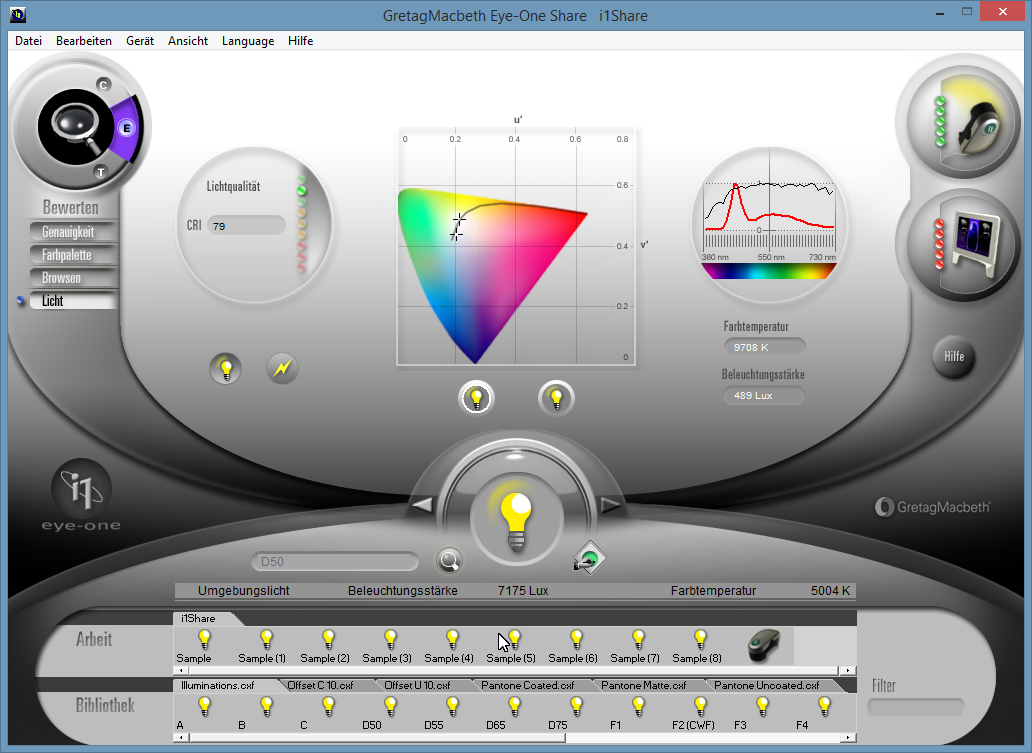This screenshot has width=1032, height=753.
Task: Select D55 illuminant bulb
Action: (452, 706)
